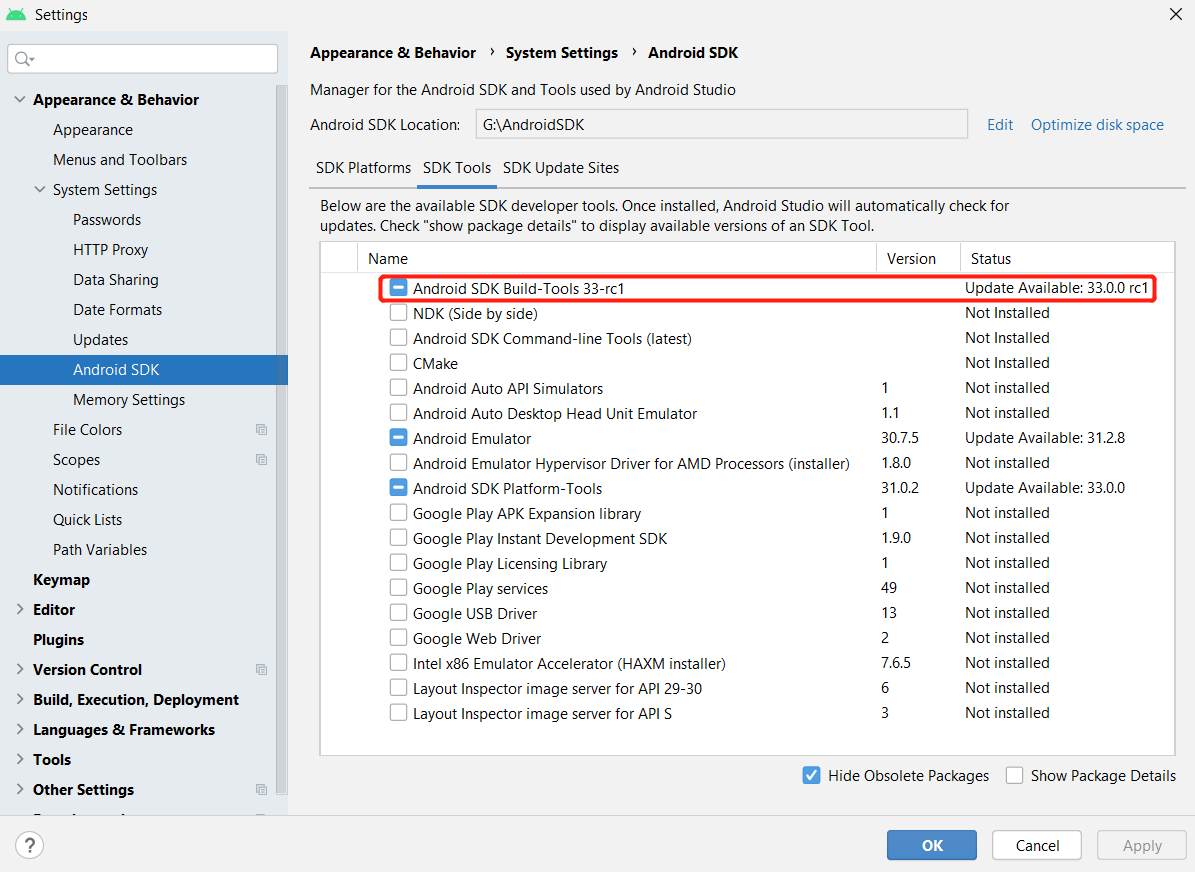Uncheck Hide Obsolete Packages
The image size is (1195, 872).
(812, 775)
